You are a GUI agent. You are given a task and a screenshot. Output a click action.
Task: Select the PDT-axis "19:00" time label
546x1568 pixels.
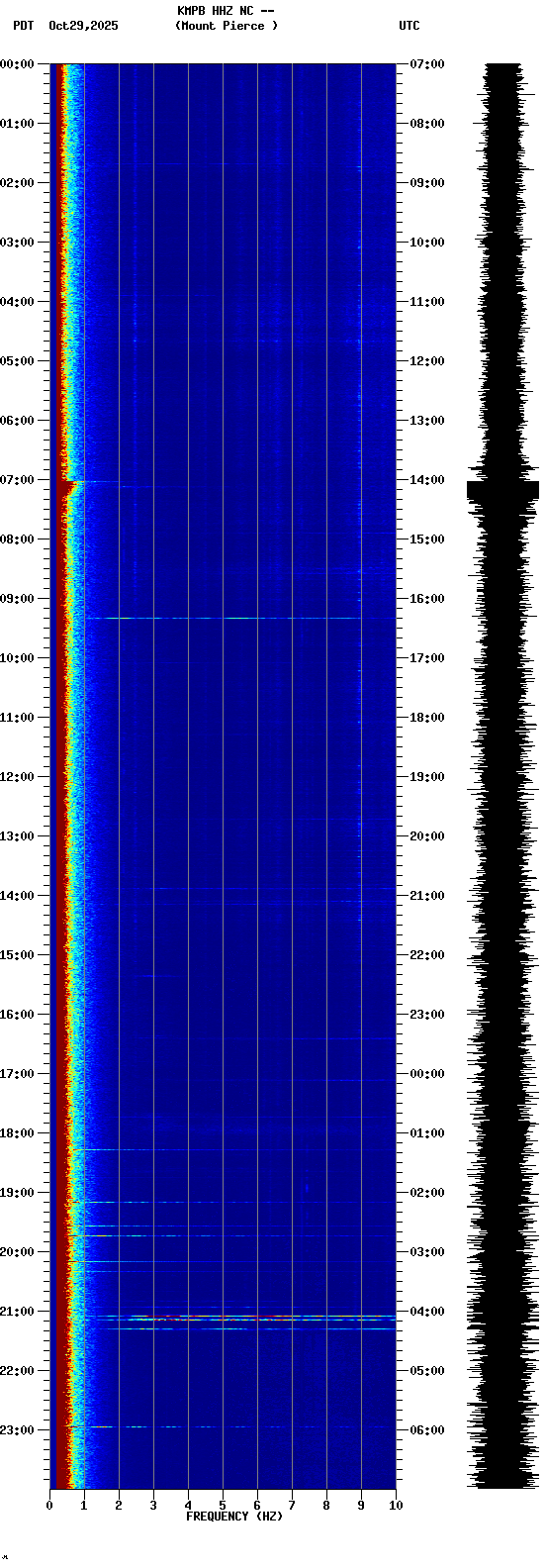17,1193
